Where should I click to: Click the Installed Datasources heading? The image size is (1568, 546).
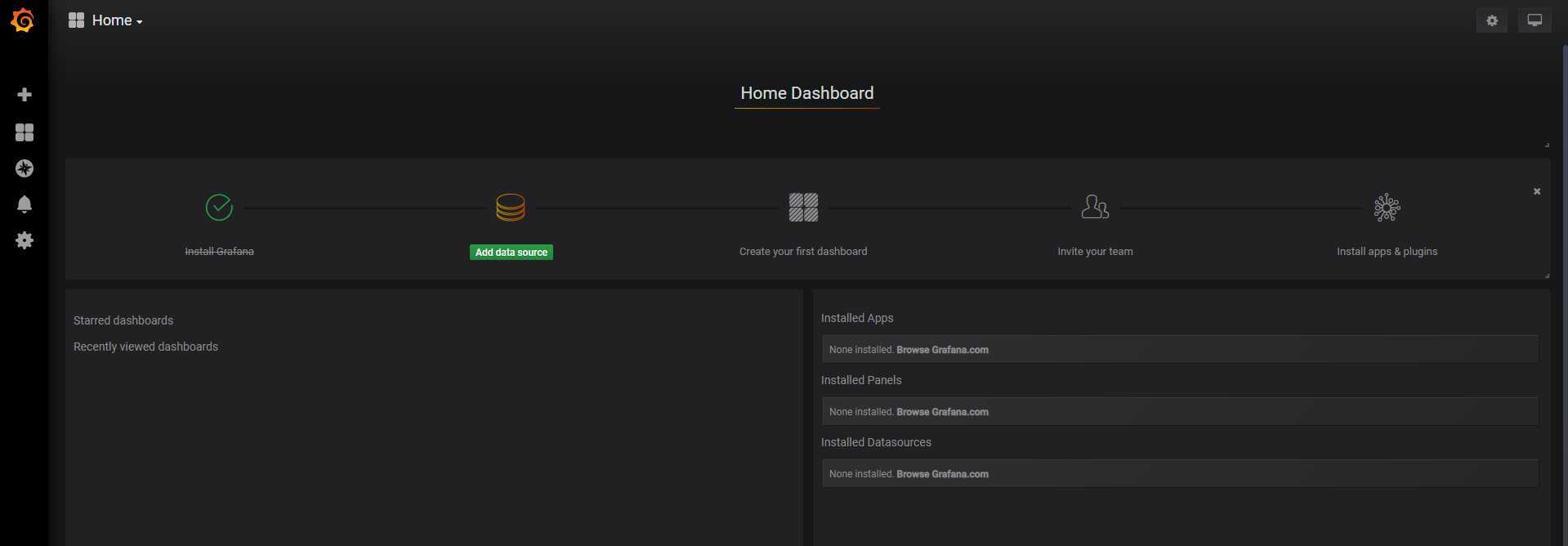[x=876, y=442]
